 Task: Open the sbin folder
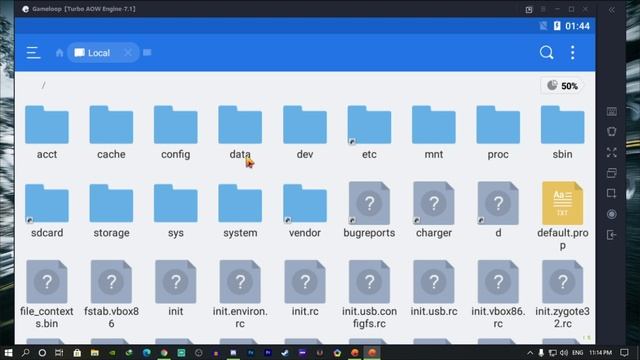(x=562, y=133)
